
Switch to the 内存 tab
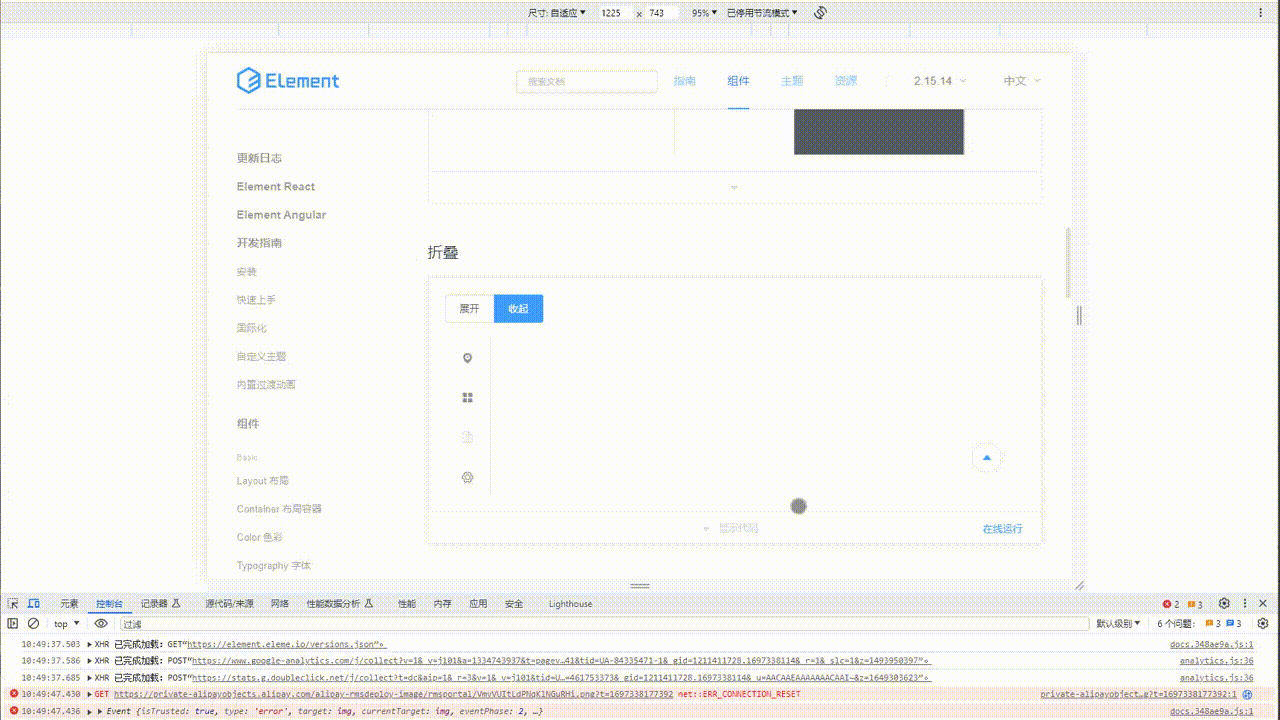tap(442, 604)
